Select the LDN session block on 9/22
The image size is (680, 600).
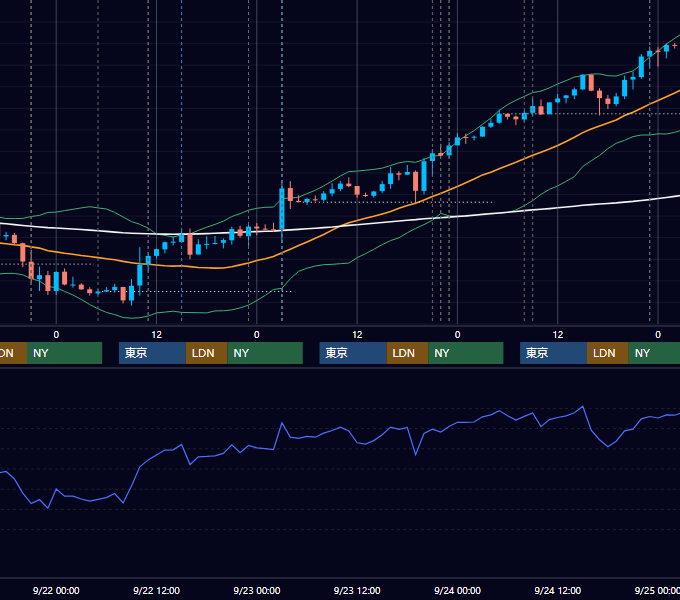(206, 353)
